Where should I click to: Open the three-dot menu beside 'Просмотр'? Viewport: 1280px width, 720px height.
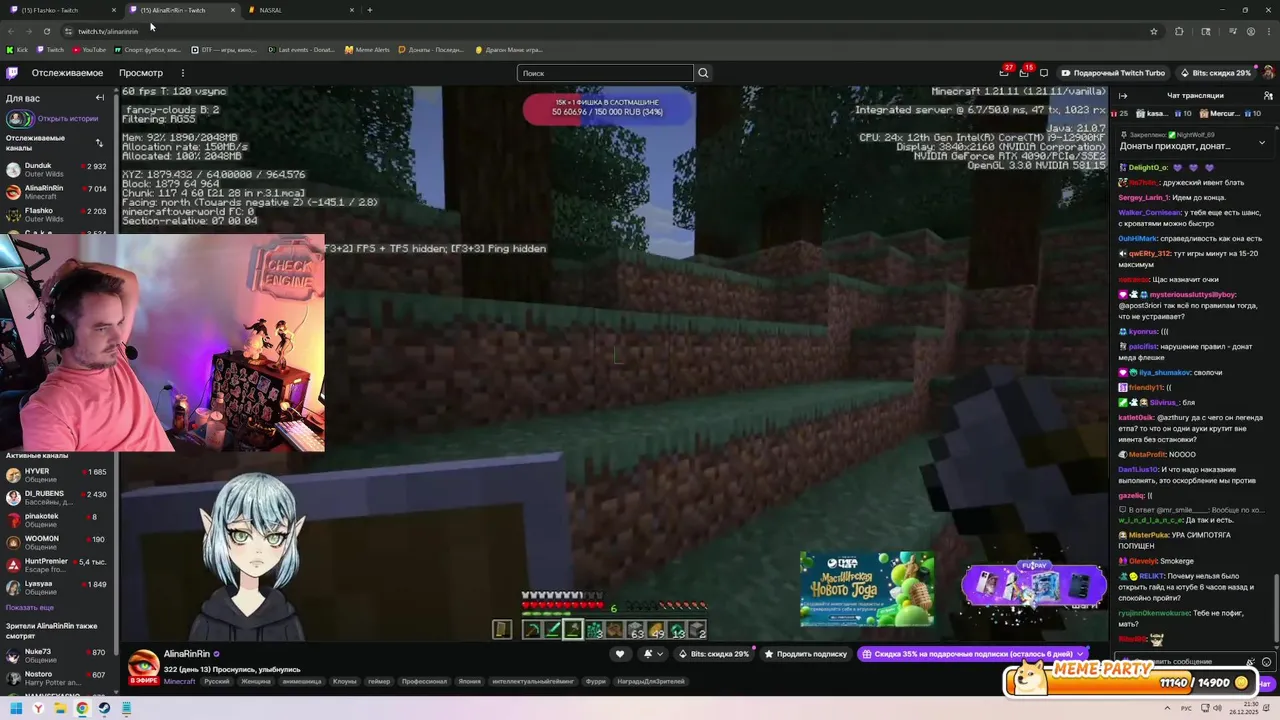182,73
